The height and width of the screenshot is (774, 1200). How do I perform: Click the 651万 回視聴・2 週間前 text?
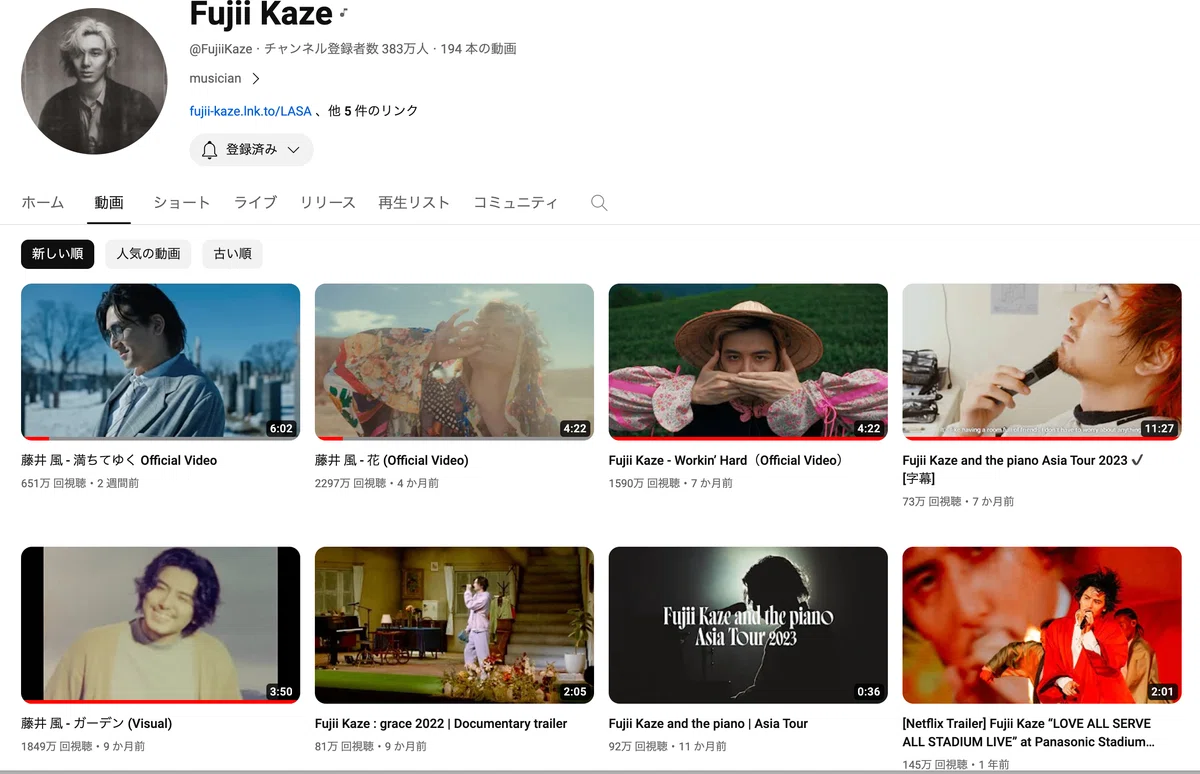pyautogui.click(x=80, y=483)
